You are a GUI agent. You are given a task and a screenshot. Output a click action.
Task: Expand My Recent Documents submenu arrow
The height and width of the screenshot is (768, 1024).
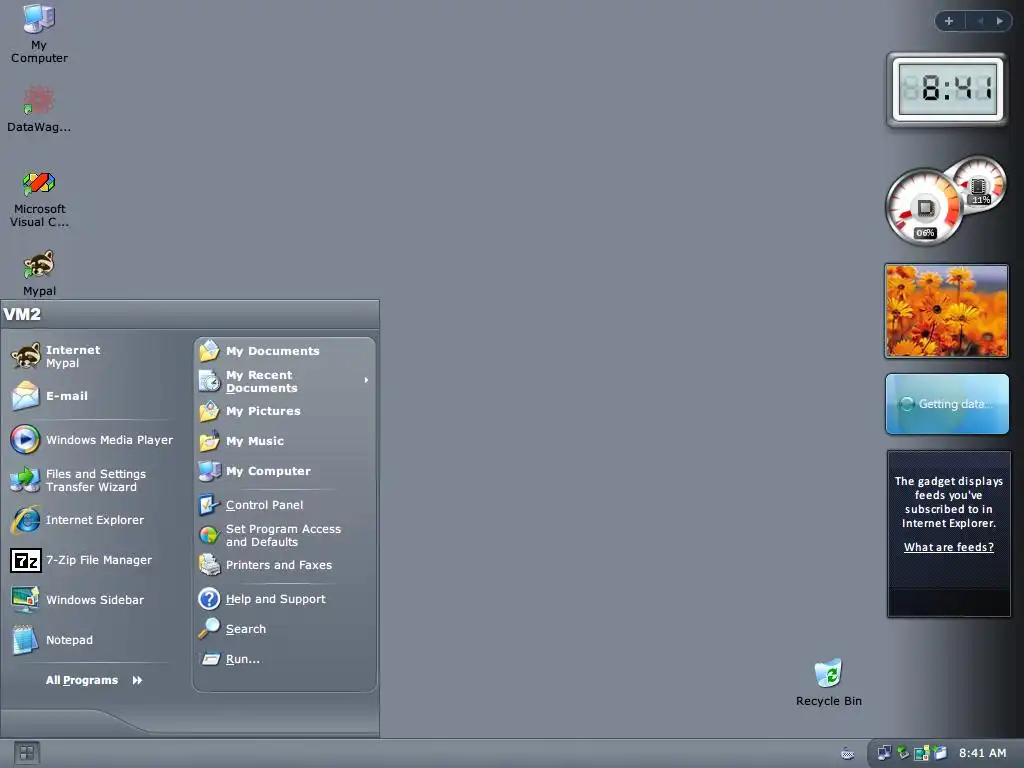click(x=366, y=380)
